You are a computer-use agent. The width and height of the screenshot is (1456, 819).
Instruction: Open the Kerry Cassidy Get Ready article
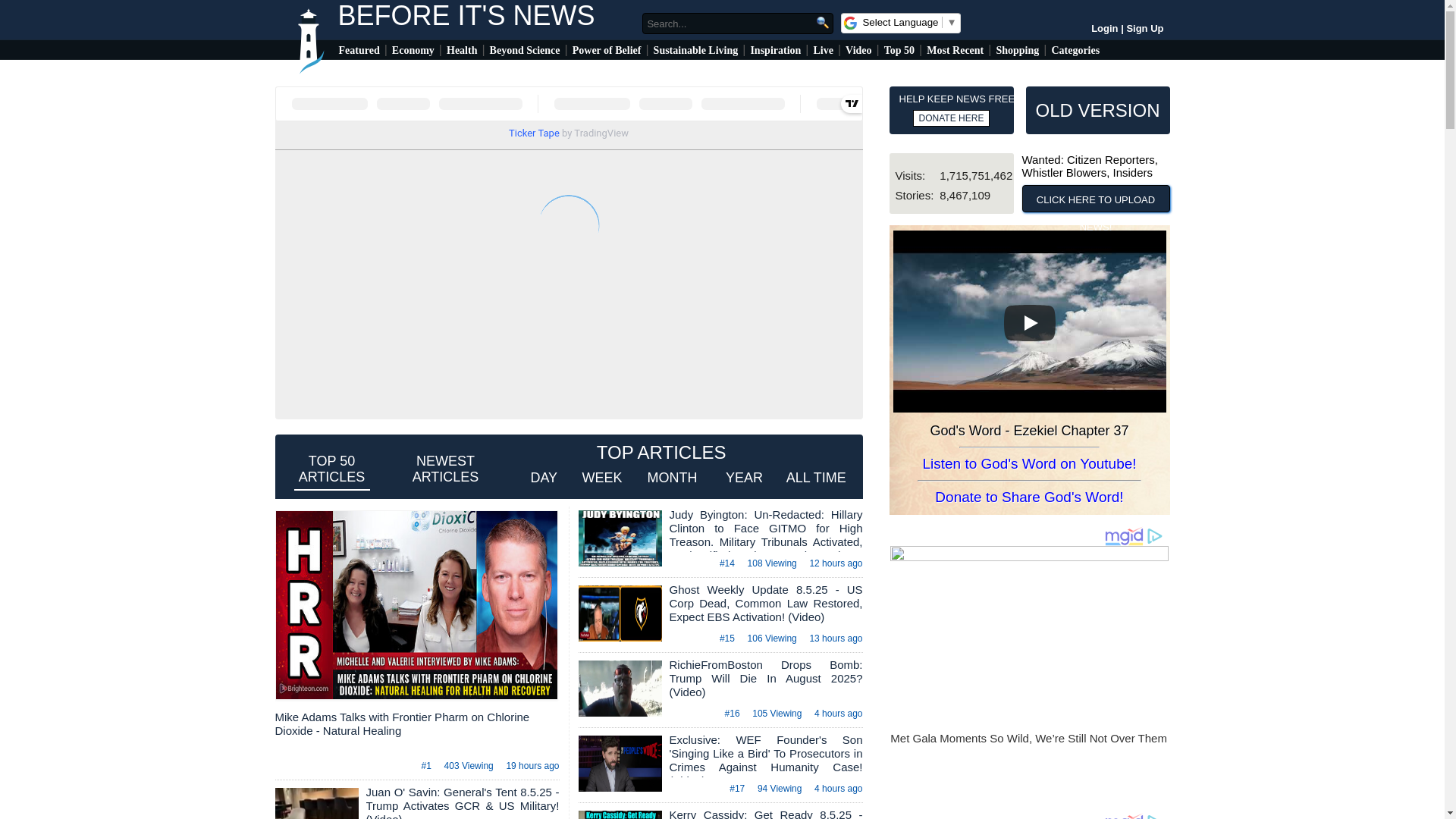click(x=765, y=814)
